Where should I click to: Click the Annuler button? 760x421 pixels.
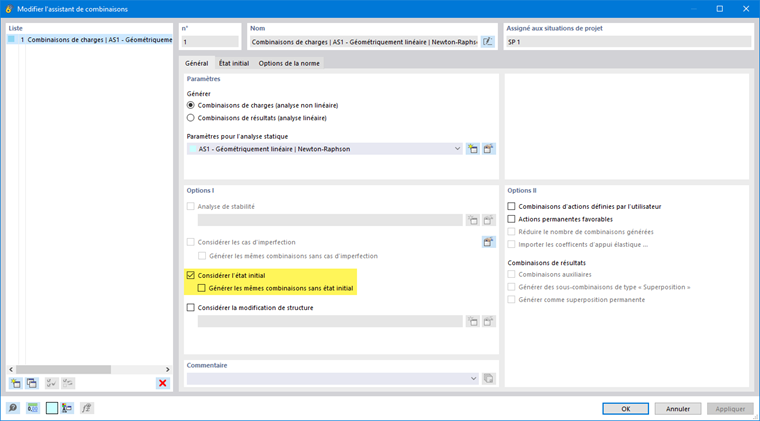[678, 409]
